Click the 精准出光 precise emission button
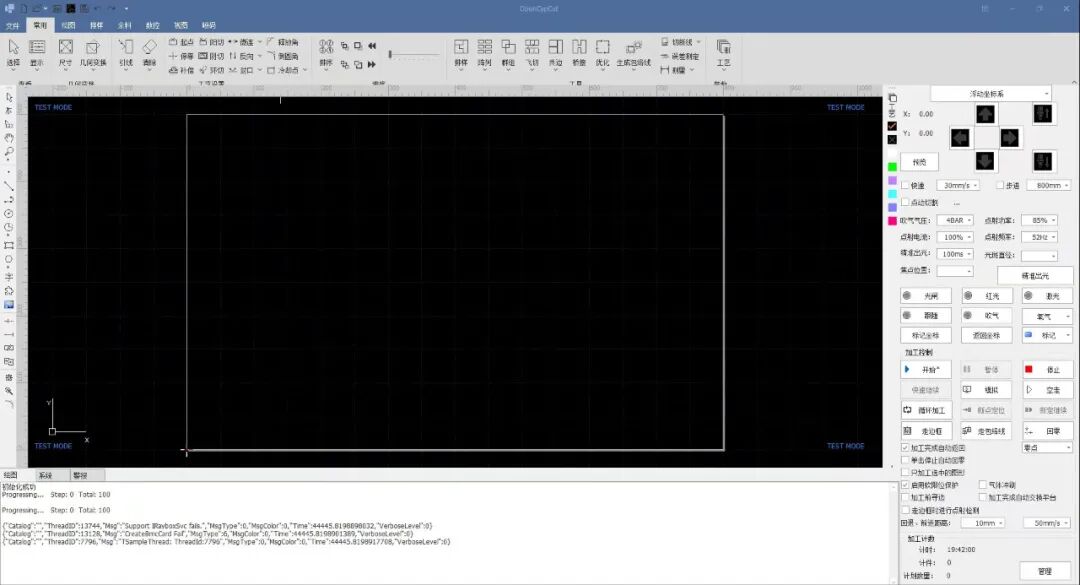The width and height of the screenshot is (1080, 585). pos(1035,276)
